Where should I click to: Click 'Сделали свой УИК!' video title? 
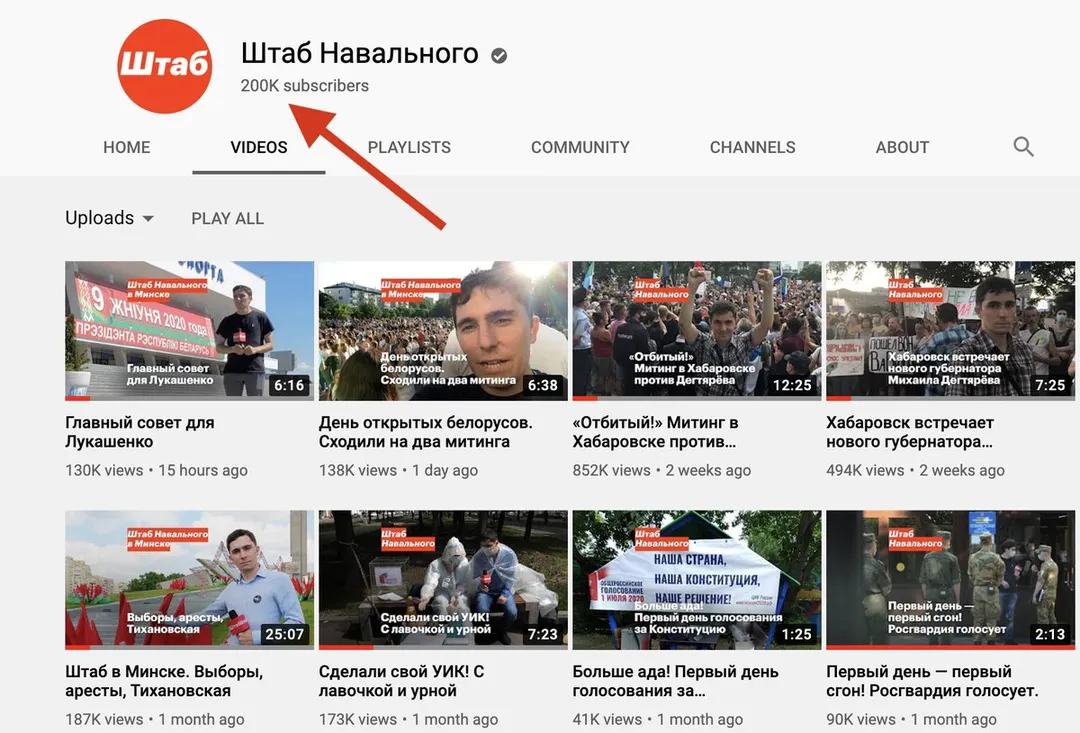coord(402,681)
